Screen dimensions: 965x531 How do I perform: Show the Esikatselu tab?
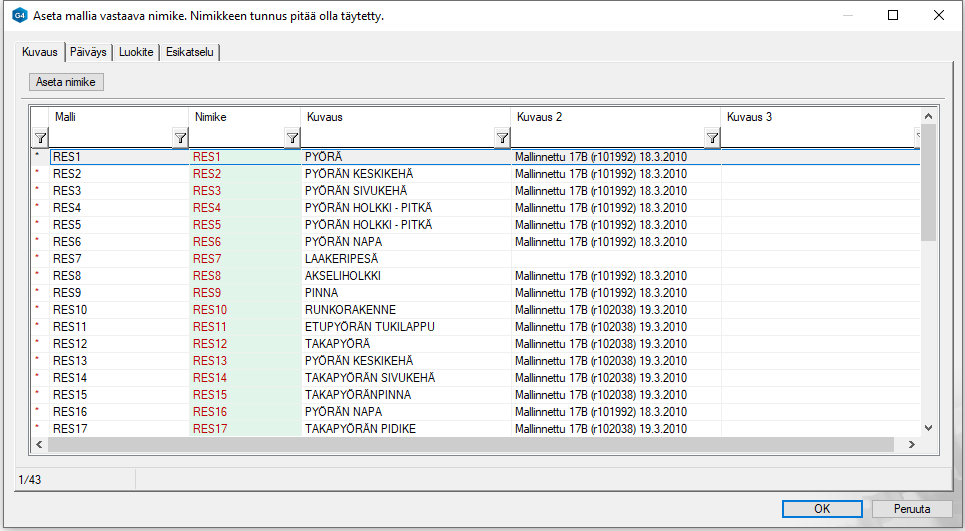[189, 52]
